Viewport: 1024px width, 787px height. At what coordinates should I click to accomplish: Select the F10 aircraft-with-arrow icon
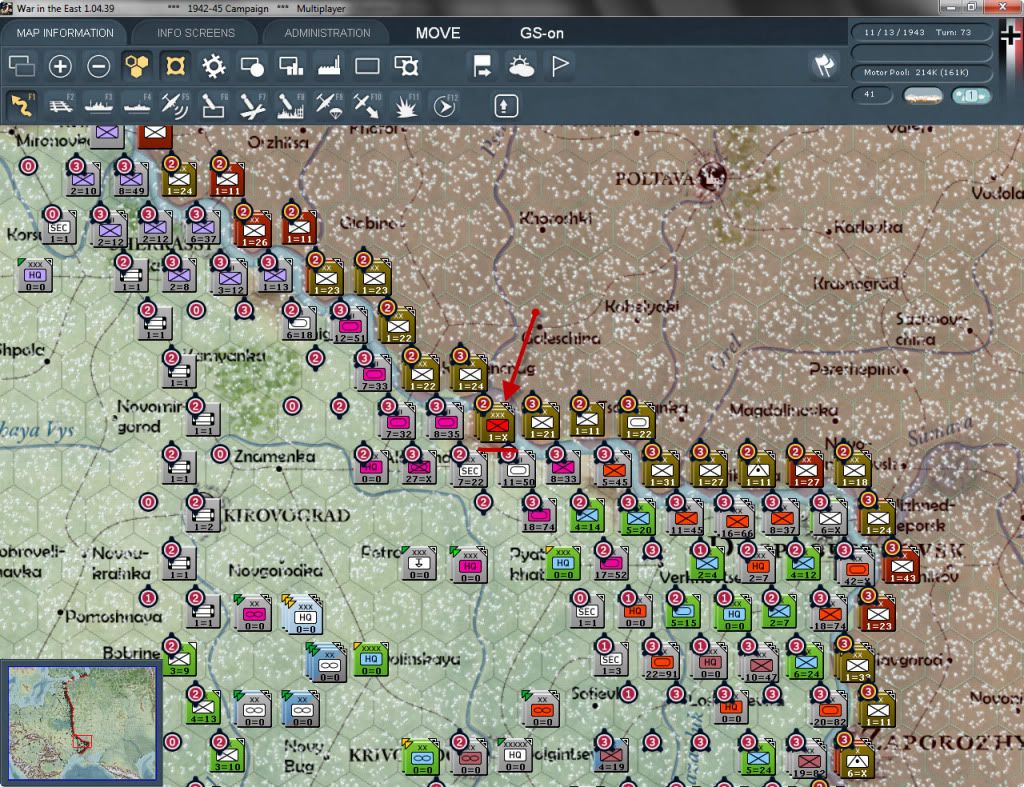367,105
